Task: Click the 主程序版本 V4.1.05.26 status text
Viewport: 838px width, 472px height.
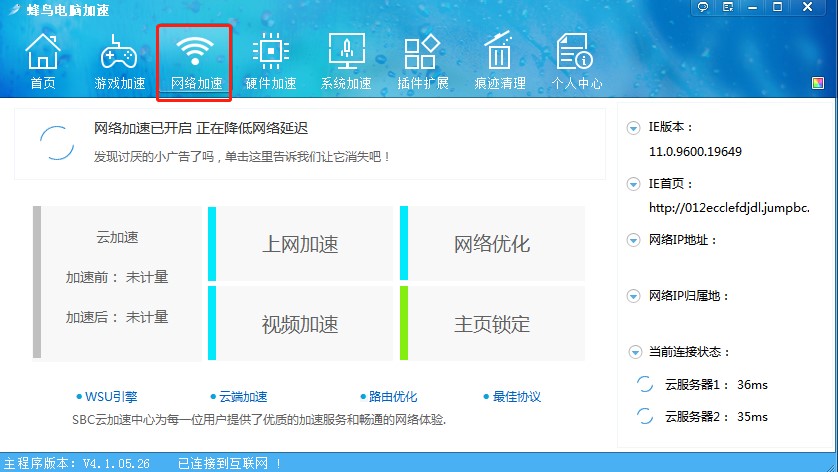Action: pyautogui.click(x=77, y=463)
